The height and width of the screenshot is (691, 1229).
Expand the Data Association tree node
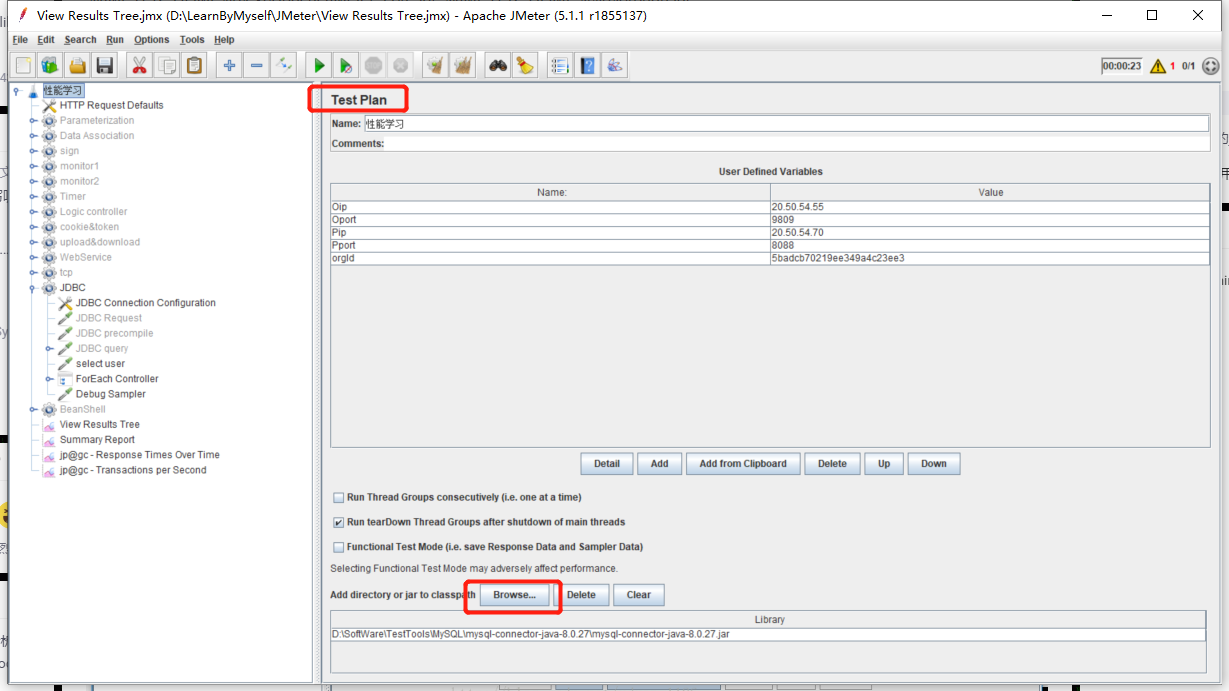(33, 136)
